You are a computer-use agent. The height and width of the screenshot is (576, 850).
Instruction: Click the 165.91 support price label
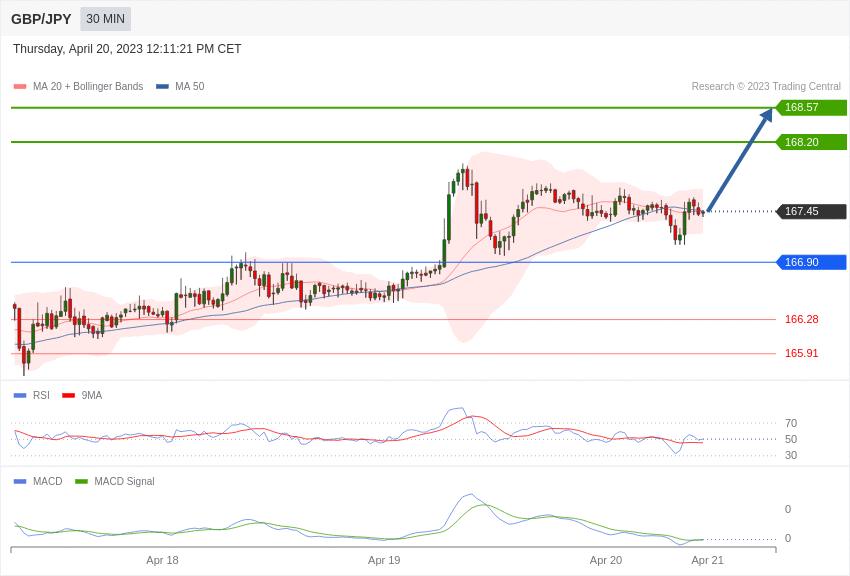pyautogui.click(x=802, y=353)
